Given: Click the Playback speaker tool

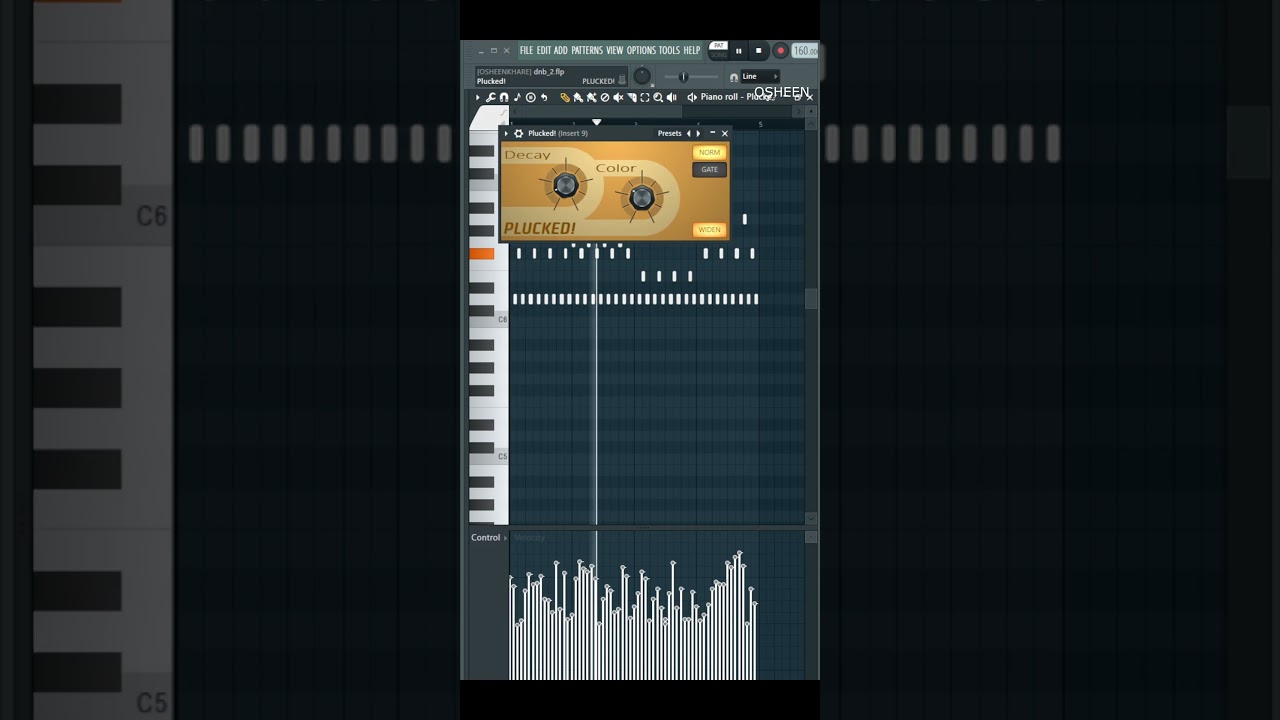Looking at the screenshot, I should pos(672,97).
